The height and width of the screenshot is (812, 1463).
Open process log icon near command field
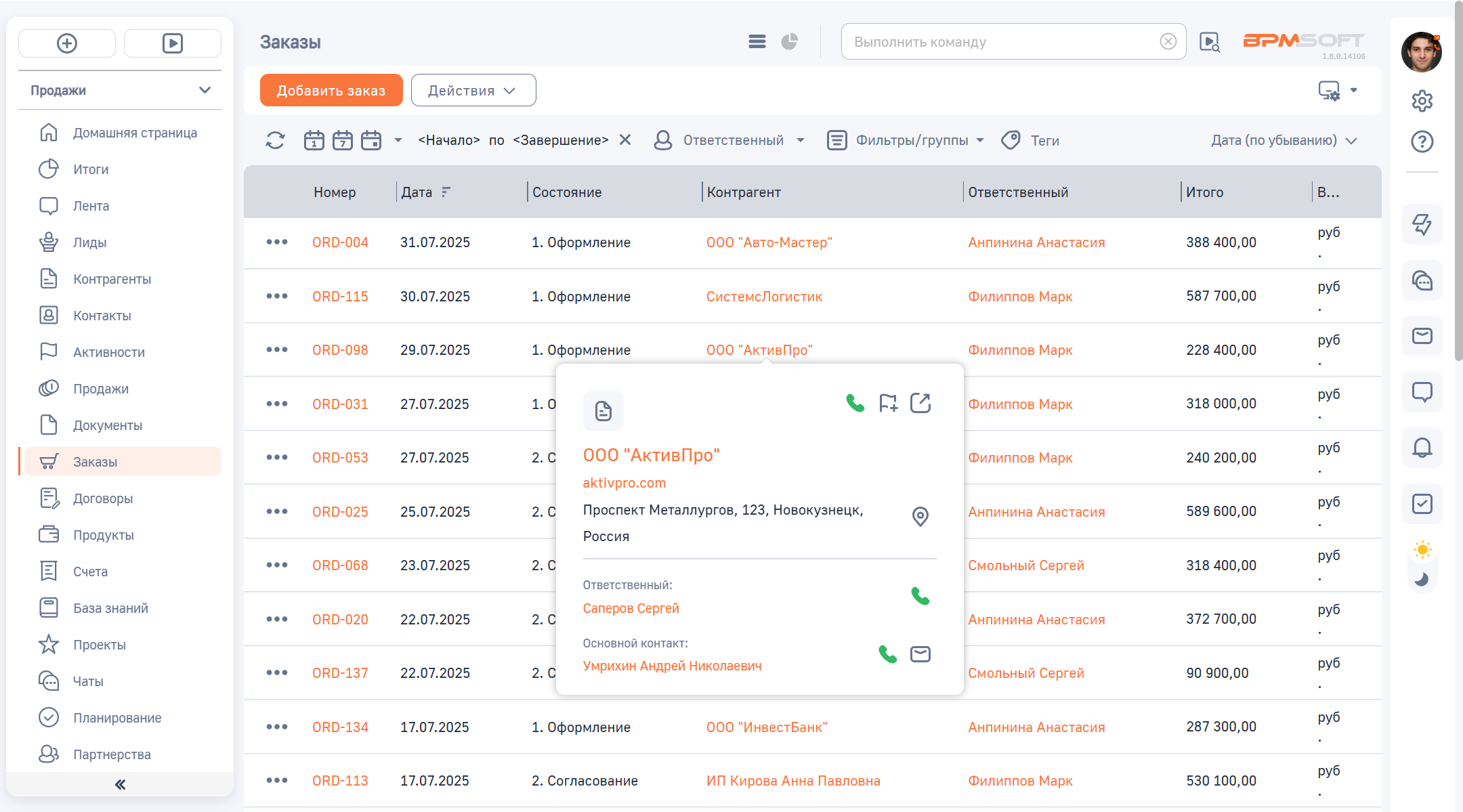tap(1210, 42)
